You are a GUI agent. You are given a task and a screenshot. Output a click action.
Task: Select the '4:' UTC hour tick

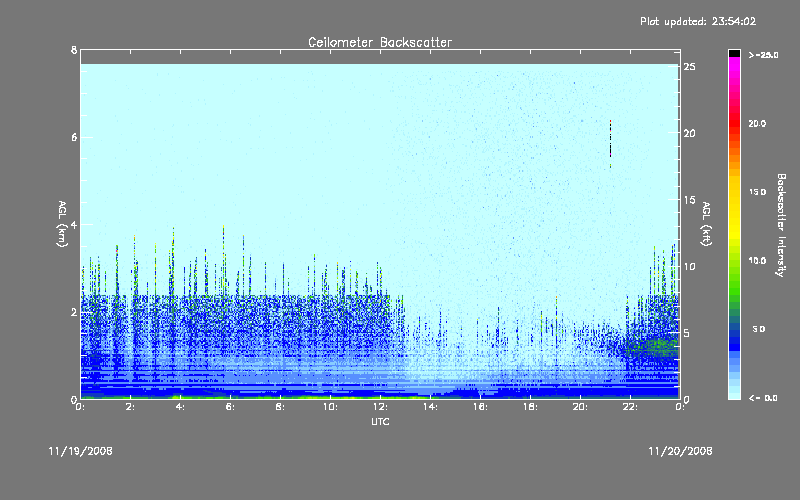click(x=180, y=407)
